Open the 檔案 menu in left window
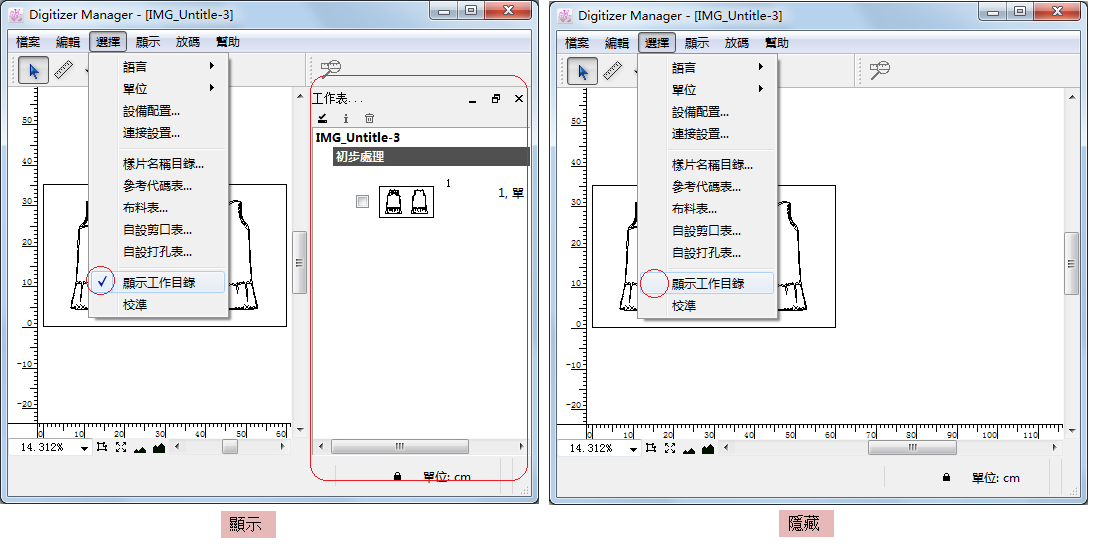 coord(28,42)
